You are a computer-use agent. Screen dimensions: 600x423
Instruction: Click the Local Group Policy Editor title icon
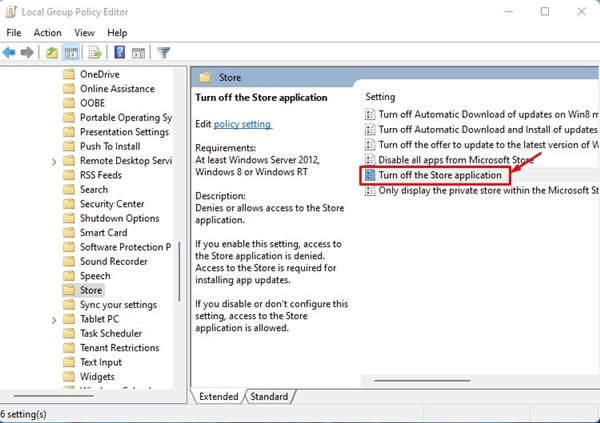tap(11, 12)
